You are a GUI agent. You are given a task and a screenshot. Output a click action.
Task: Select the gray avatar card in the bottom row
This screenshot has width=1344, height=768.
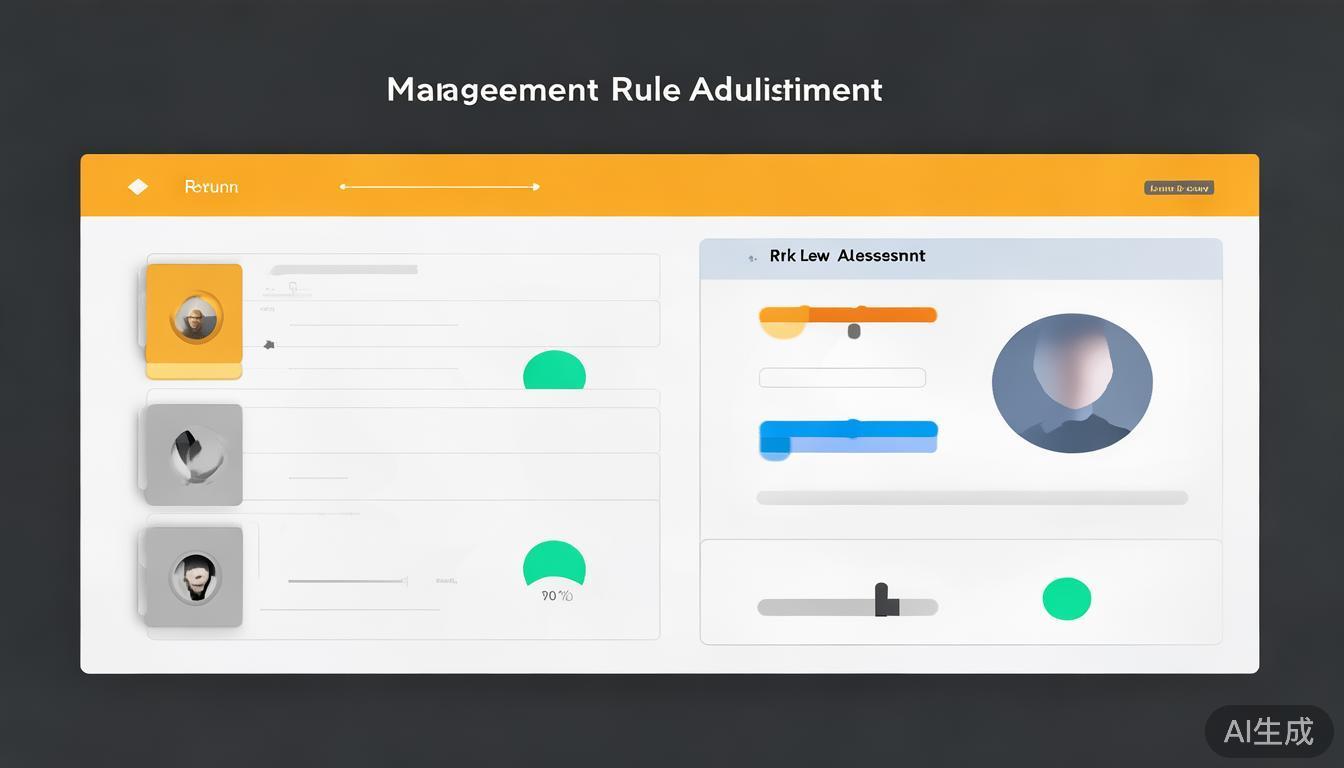pyautogui.click(x=194, y=577)
